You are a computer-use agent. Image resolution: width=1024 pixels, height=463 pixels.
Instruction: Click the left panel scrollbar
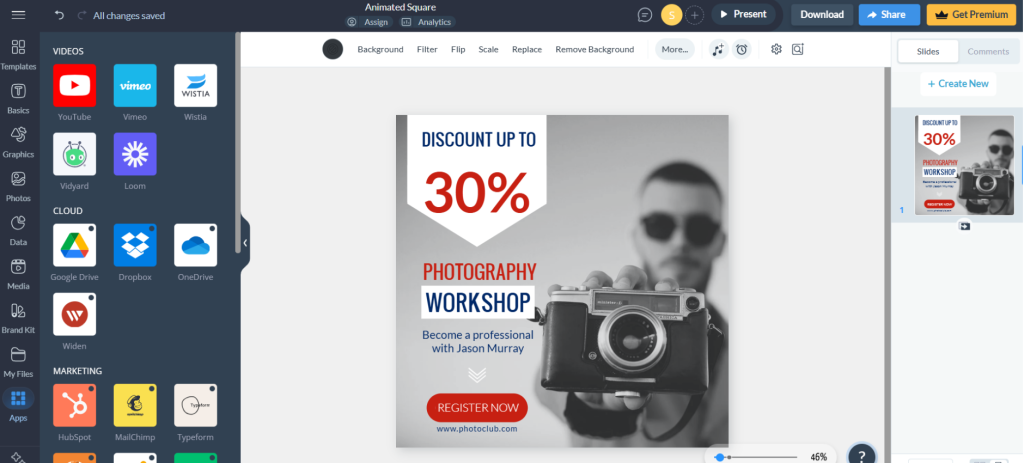(238, 142)
